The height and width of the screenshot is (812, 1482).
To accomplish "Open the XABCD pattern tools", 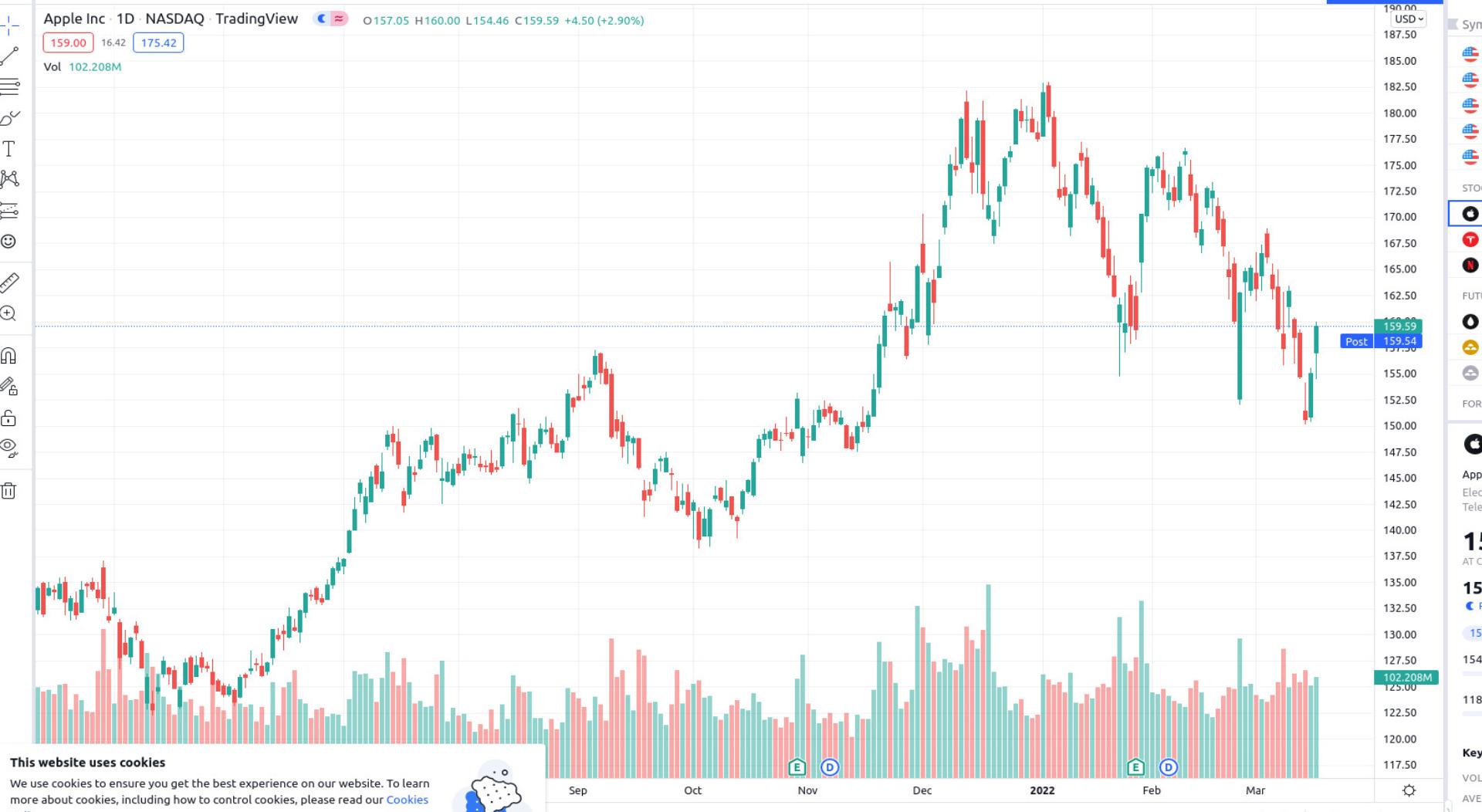I will pyautogui.click(x=9, y=179).
